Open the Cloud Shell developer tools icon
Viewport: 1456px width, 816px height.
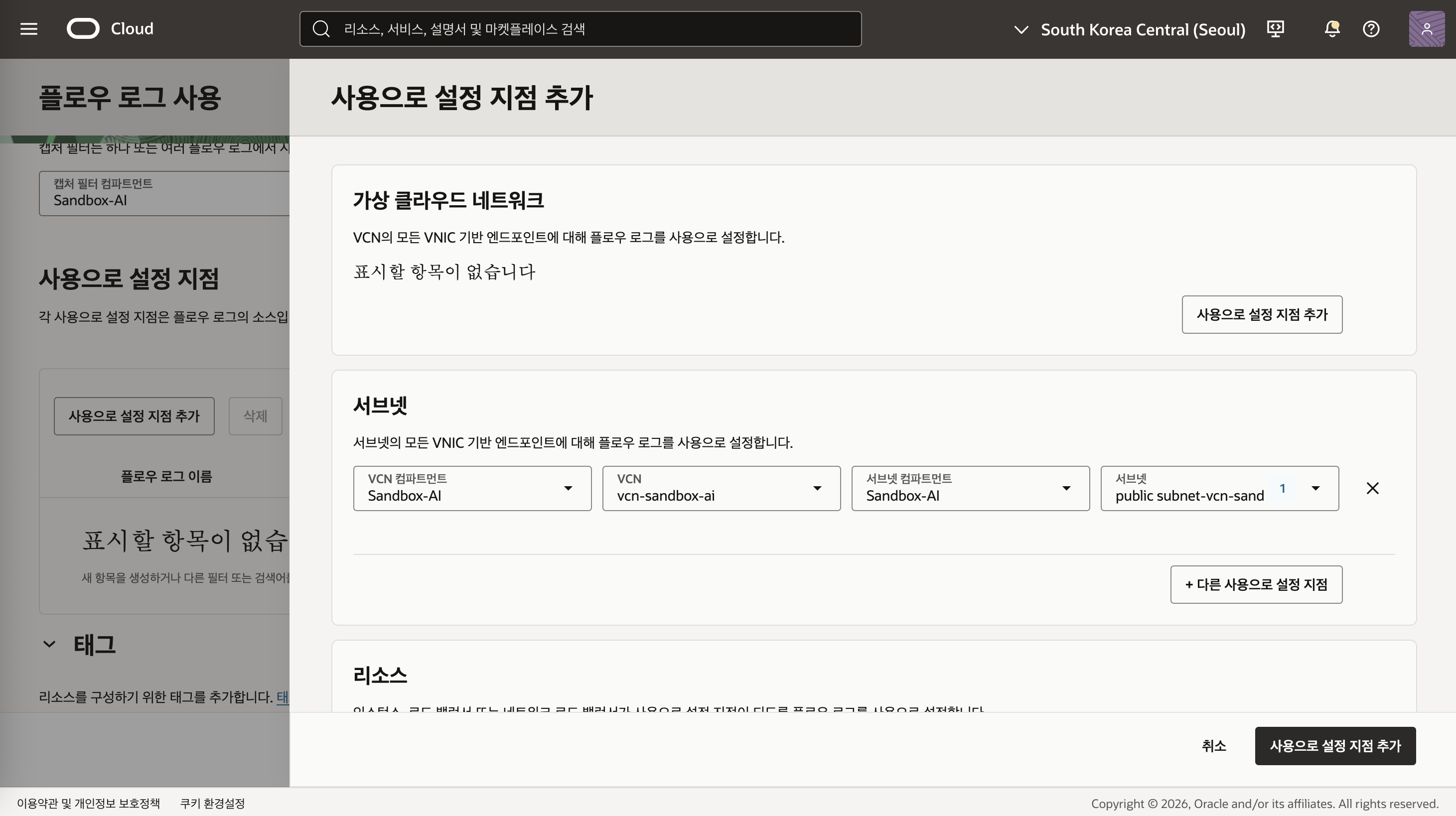point(1276,29)
